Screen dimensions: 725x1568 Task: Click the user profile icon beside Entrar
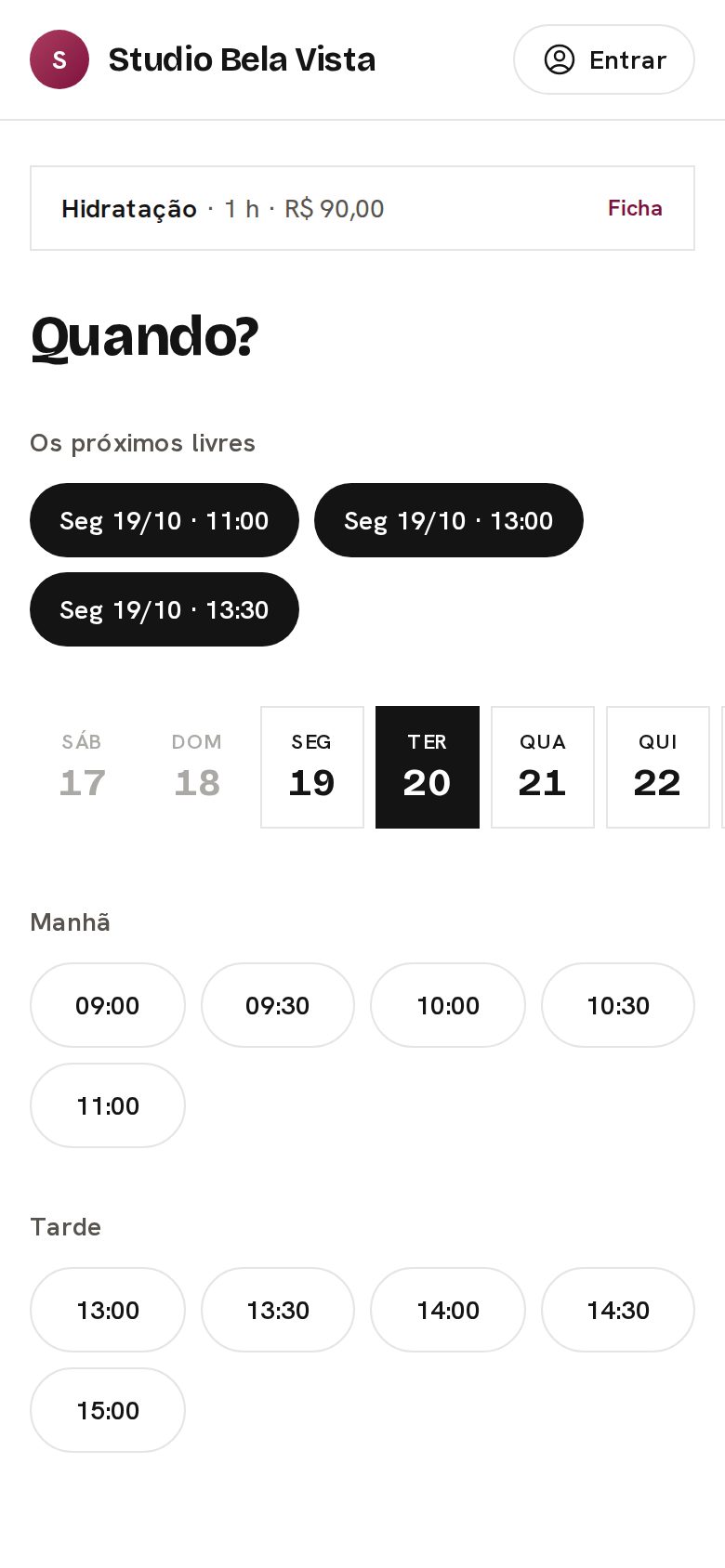[560, 59]
